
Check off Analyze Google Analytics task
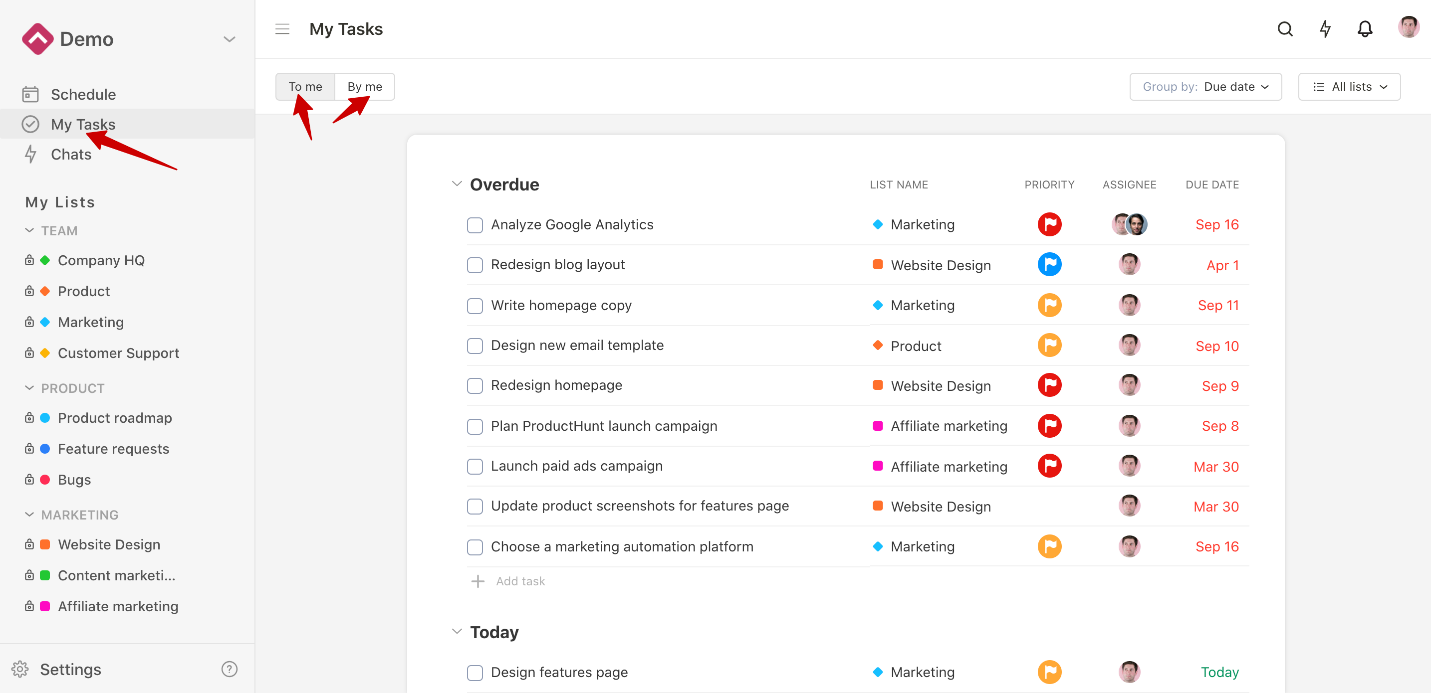coord(475,225)
